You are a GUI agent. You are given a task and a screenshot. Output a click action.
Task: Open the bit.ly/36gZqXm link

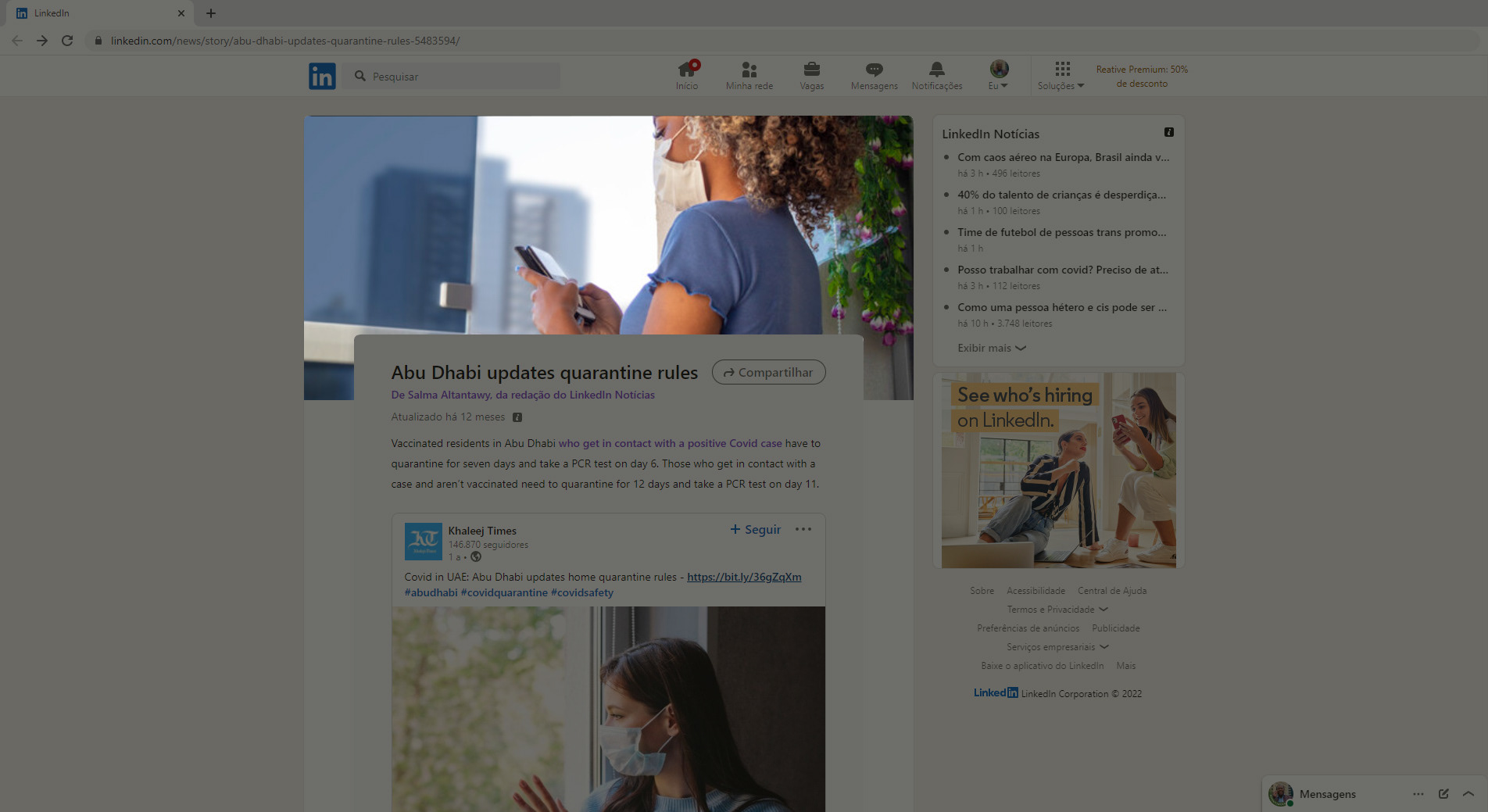point(744,577)
